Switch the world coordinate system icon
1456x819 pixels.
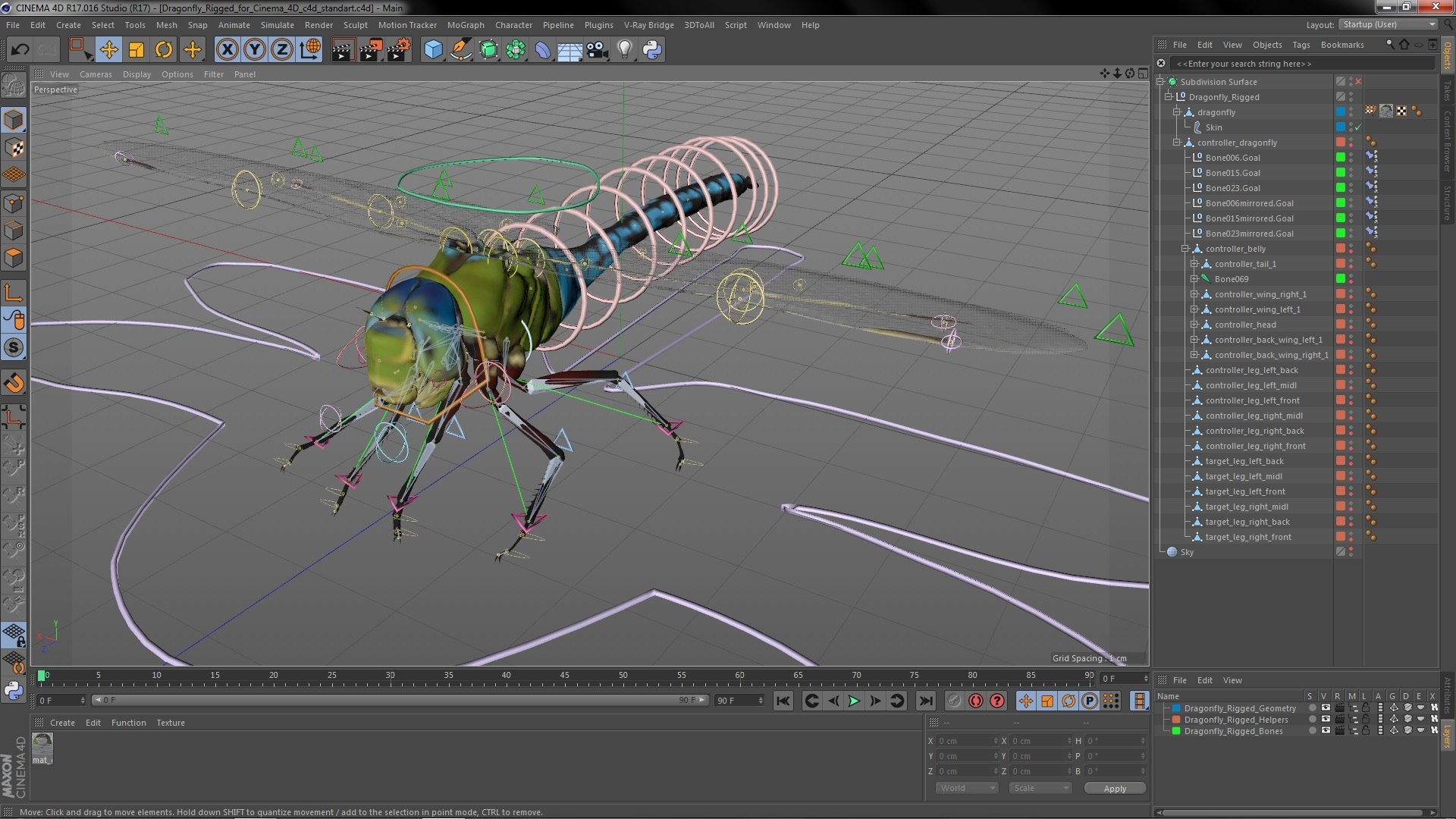(310, 50)
